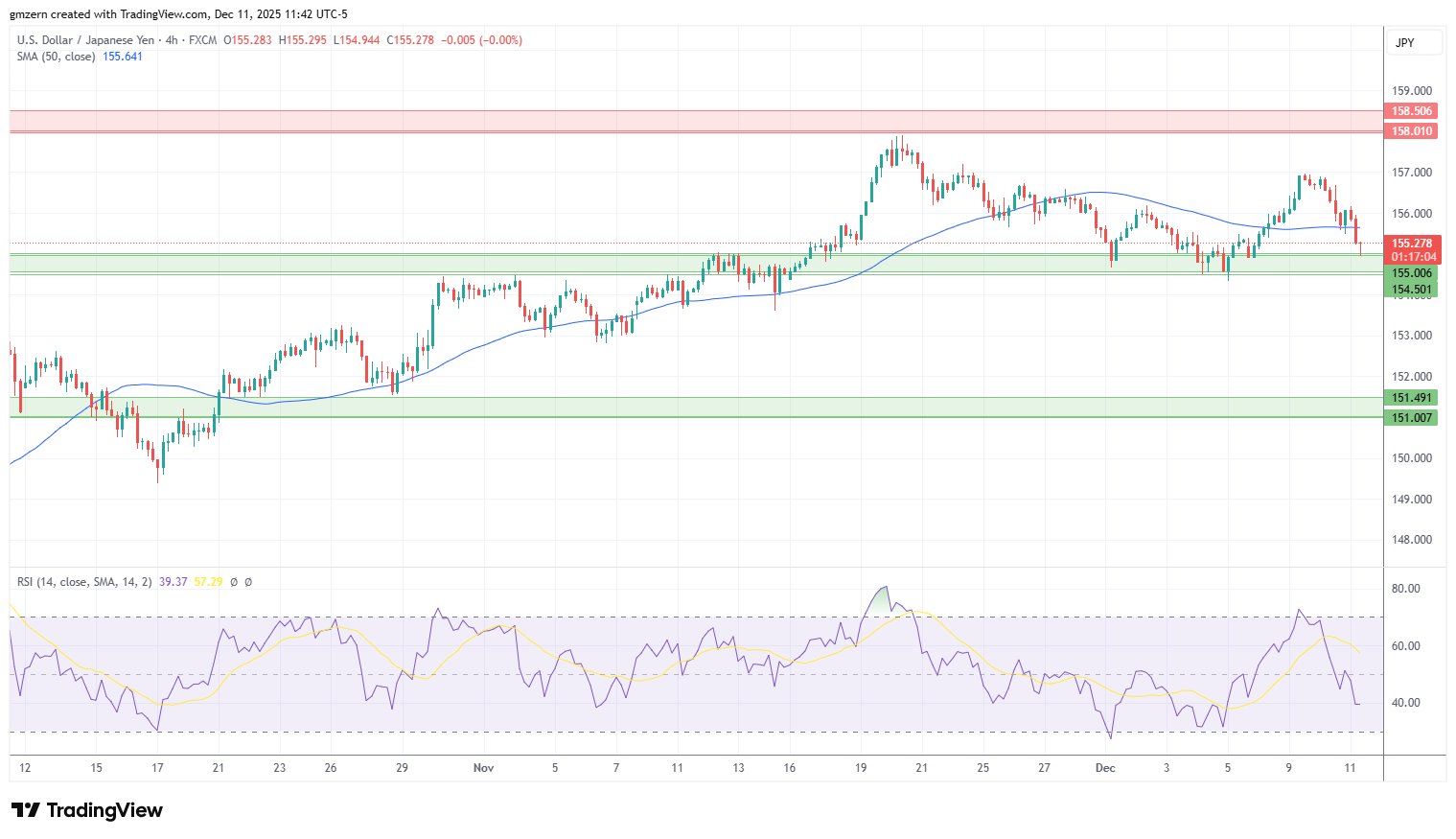Click the red 158.010 price label
The image size is (1456, 839).
tap(1411, 131)
